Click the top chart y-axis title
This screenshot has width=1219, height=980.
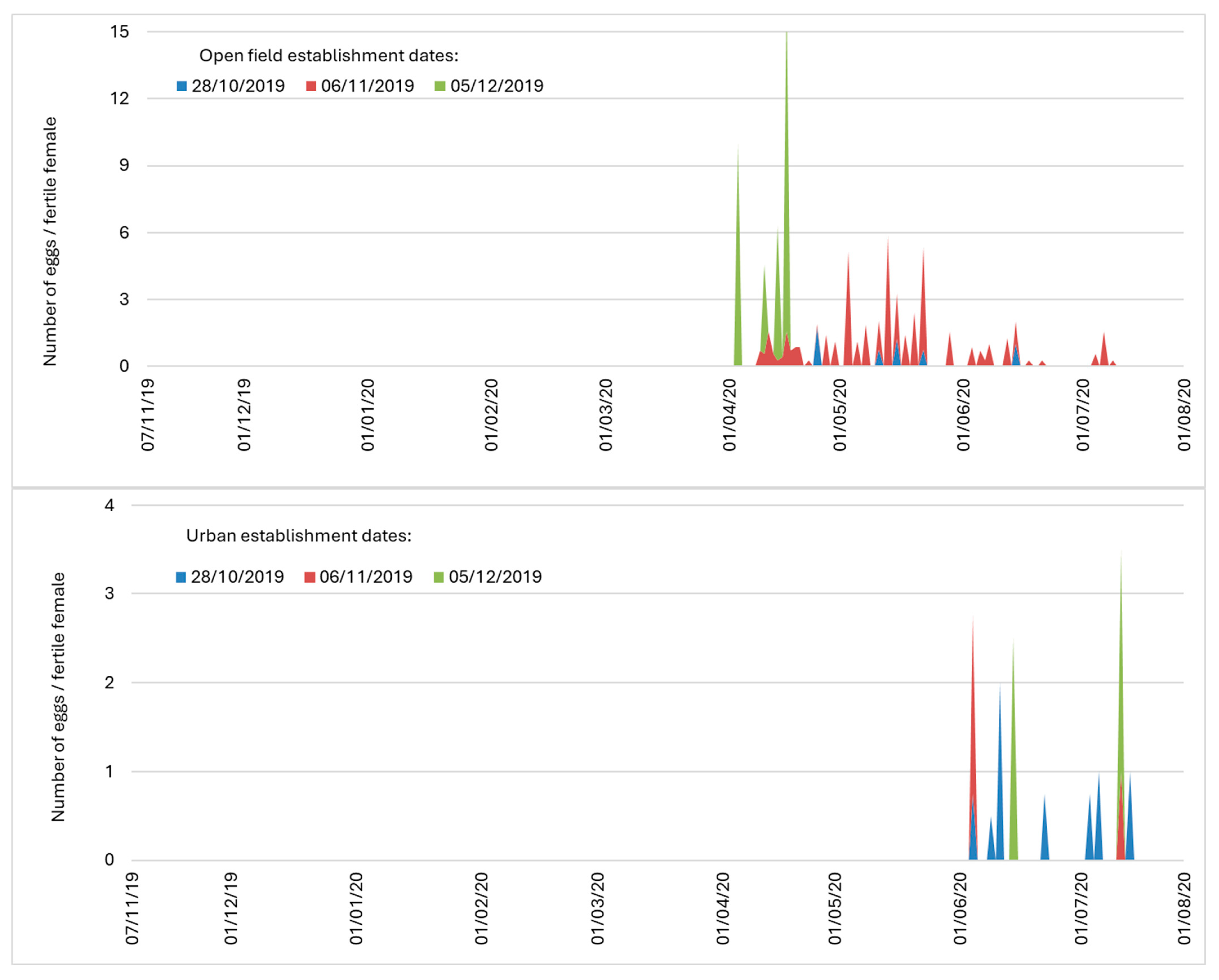[50, 242]
